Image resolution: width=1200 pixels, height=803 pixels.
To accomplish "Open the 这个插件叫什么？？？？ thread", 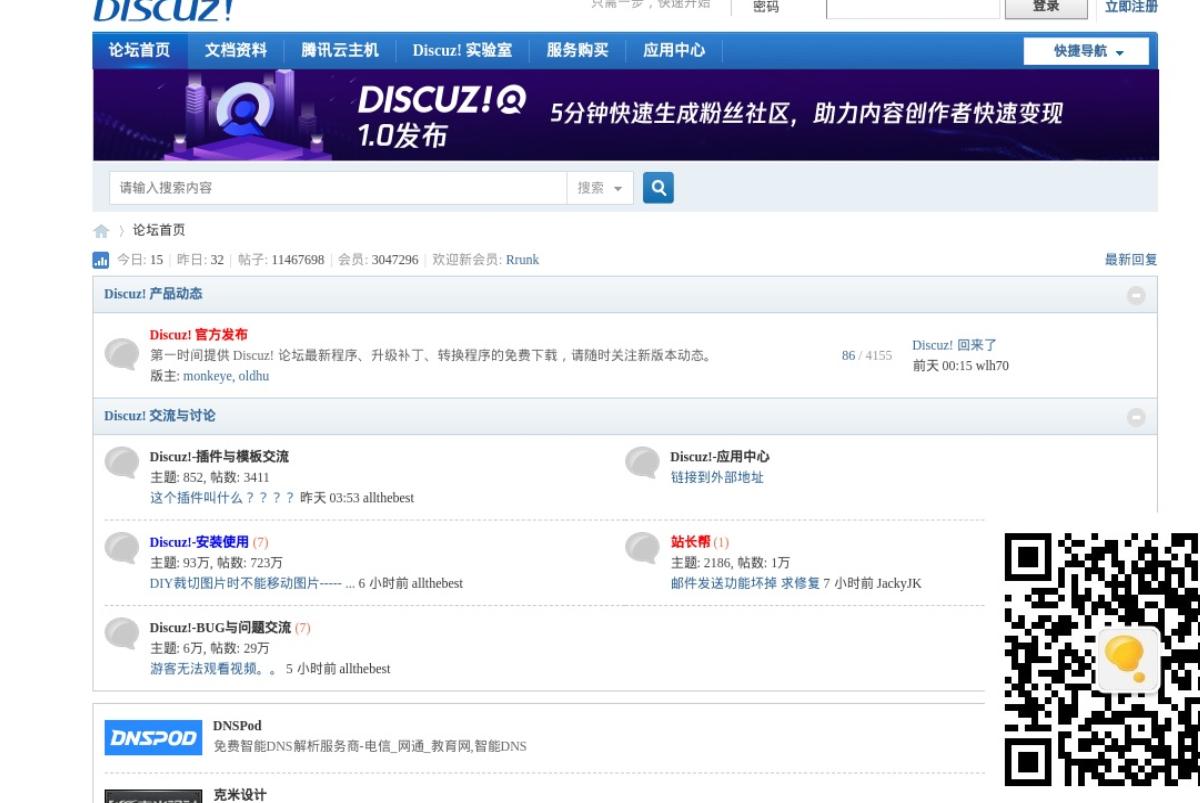I will [222, 498].
